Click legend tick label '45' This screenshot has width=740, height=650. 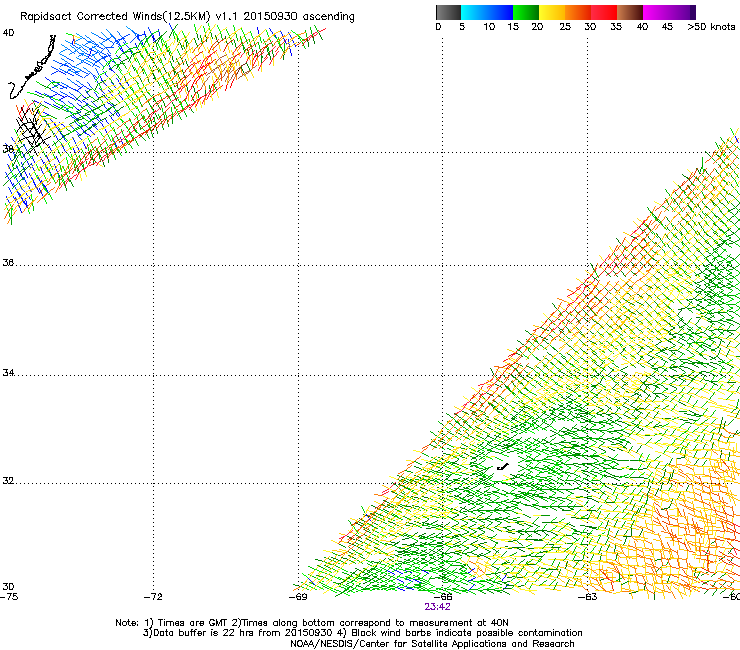coord(667,27)
